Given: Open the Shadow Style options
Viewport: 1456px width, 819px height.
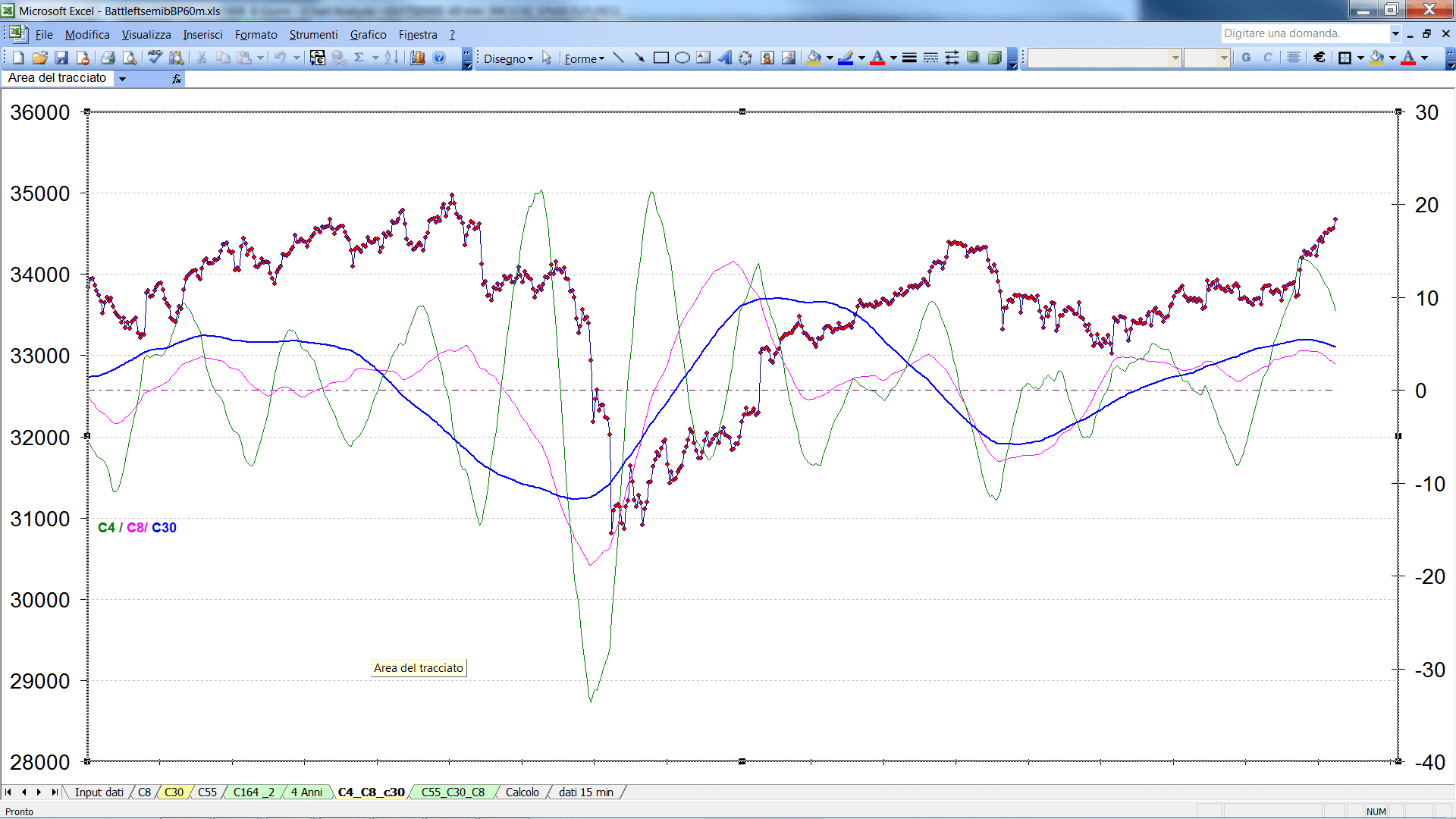Looking at the screenshot, I should (973, 58).
